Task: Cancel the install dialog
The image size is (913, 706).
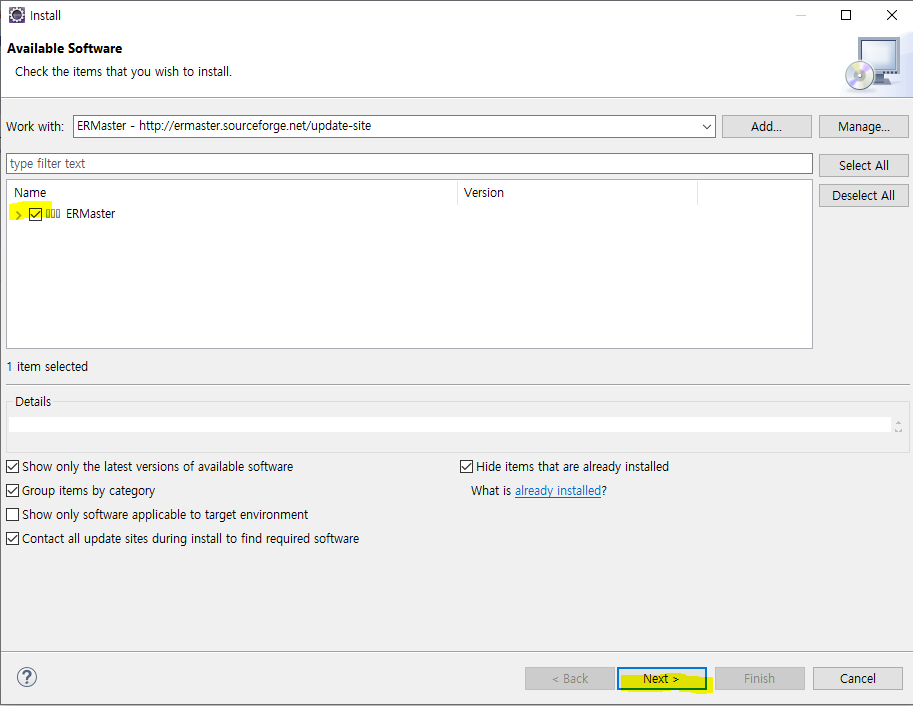Action: click(x=858, y=679)
